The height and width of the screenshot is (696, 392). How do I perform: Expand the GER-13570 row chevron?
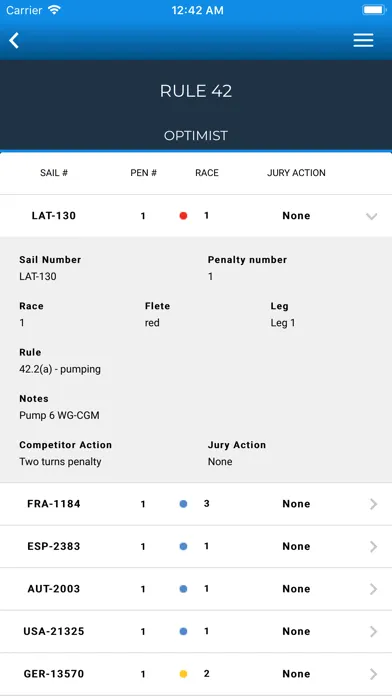[373, 674]
